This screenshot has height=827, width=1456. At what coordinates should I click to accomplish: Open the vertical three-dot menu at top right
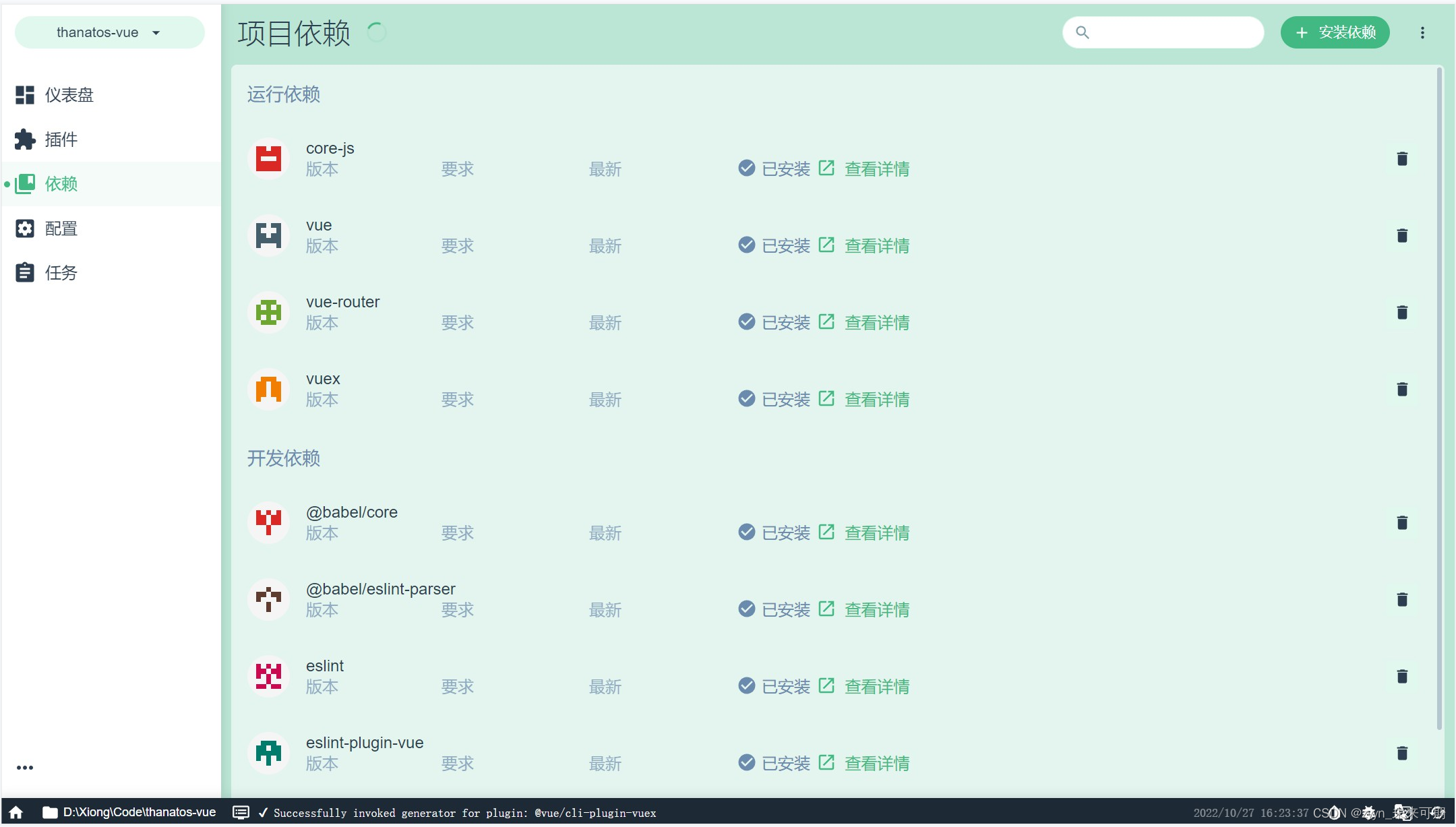tap(1422, 32)
